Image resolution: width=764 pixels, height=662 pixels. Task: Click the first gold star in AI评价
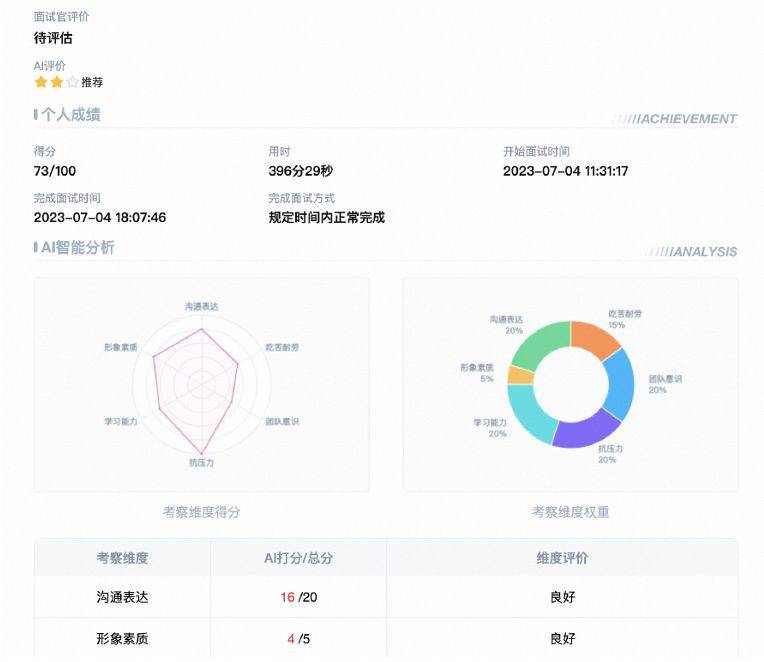coord(41,82)
